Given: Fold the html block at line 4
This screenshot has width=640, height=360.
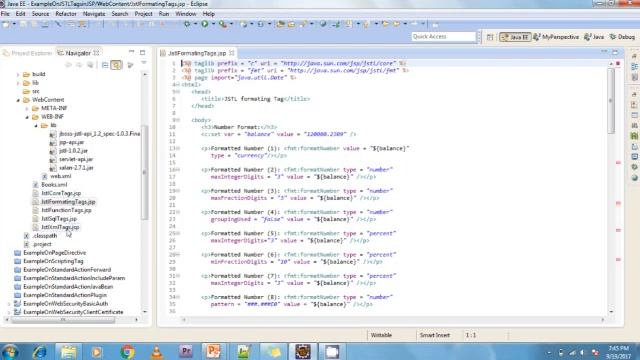Looking at the screenshot, I should coord(178,85).
